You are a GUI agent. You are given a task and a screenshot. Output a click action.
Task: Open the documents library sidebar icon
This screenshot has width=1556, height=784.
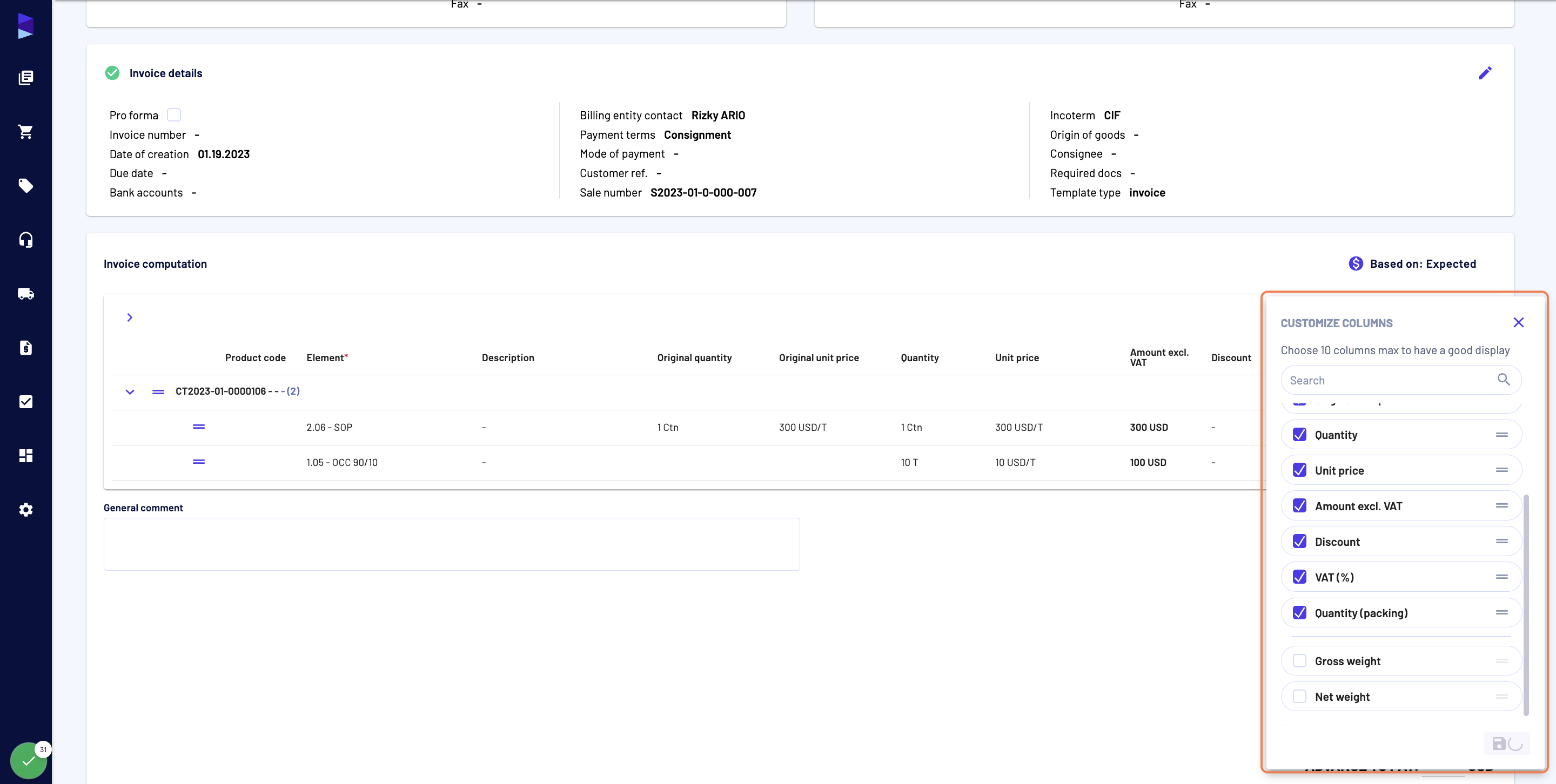[25, 77]
